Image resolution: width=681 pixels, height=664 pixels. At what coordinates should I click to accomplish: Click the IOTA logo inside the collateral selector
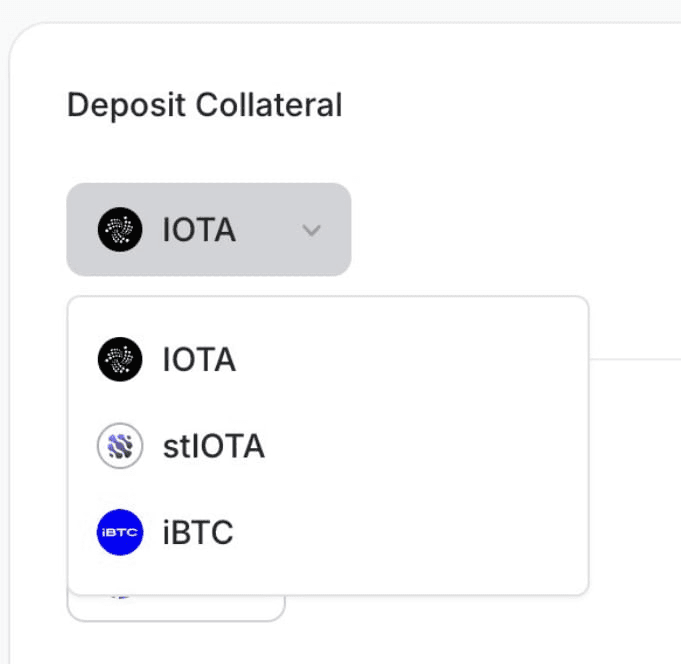120,229
